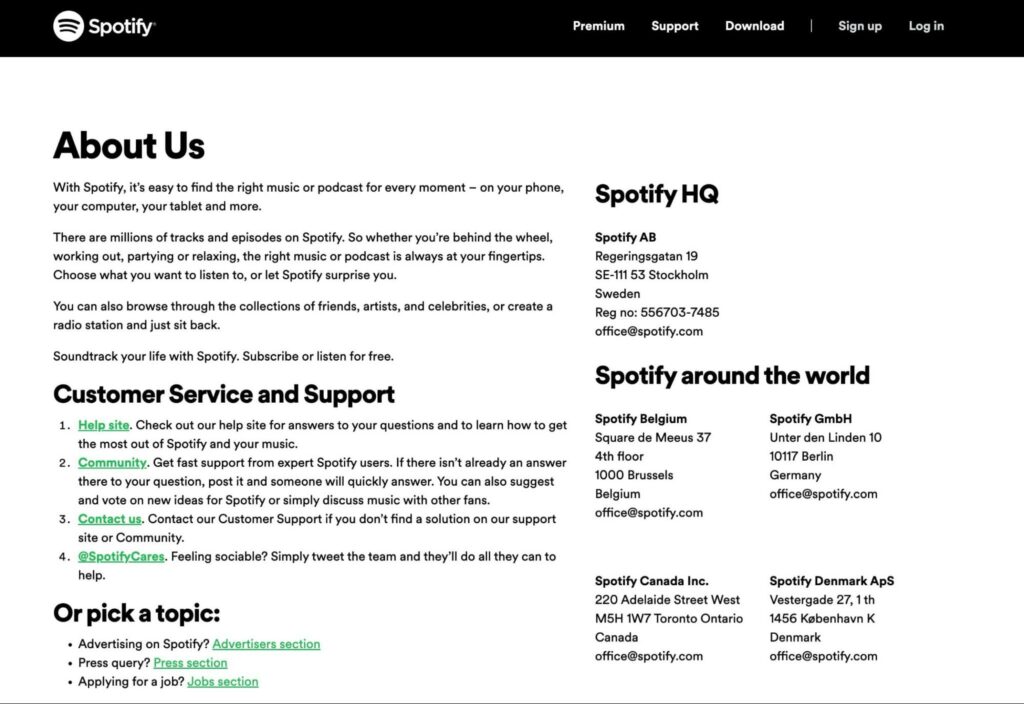The width and height of the screenshot is (1024, 704).
Task: Open the Advertisers section link
Action: pyautogui.click(x=266, y=644)
